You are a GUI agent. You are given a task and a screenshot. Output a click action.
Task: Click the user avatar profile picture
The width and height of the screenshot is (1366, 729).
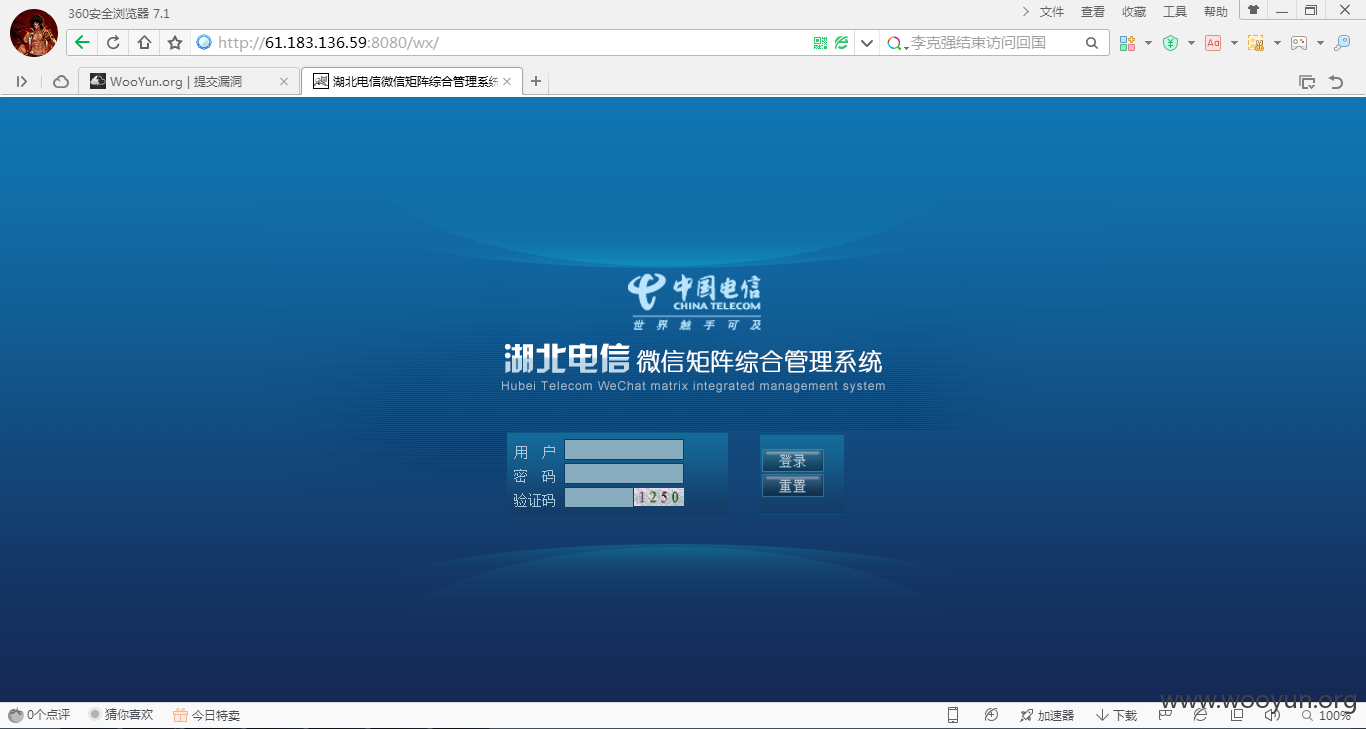tap(33, 33)
